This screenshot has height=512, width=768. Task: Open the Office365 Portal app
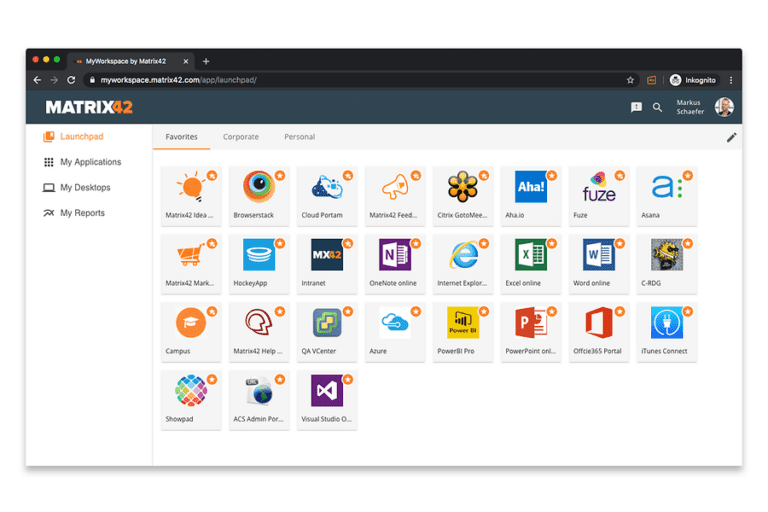click(x=599, y=332)
